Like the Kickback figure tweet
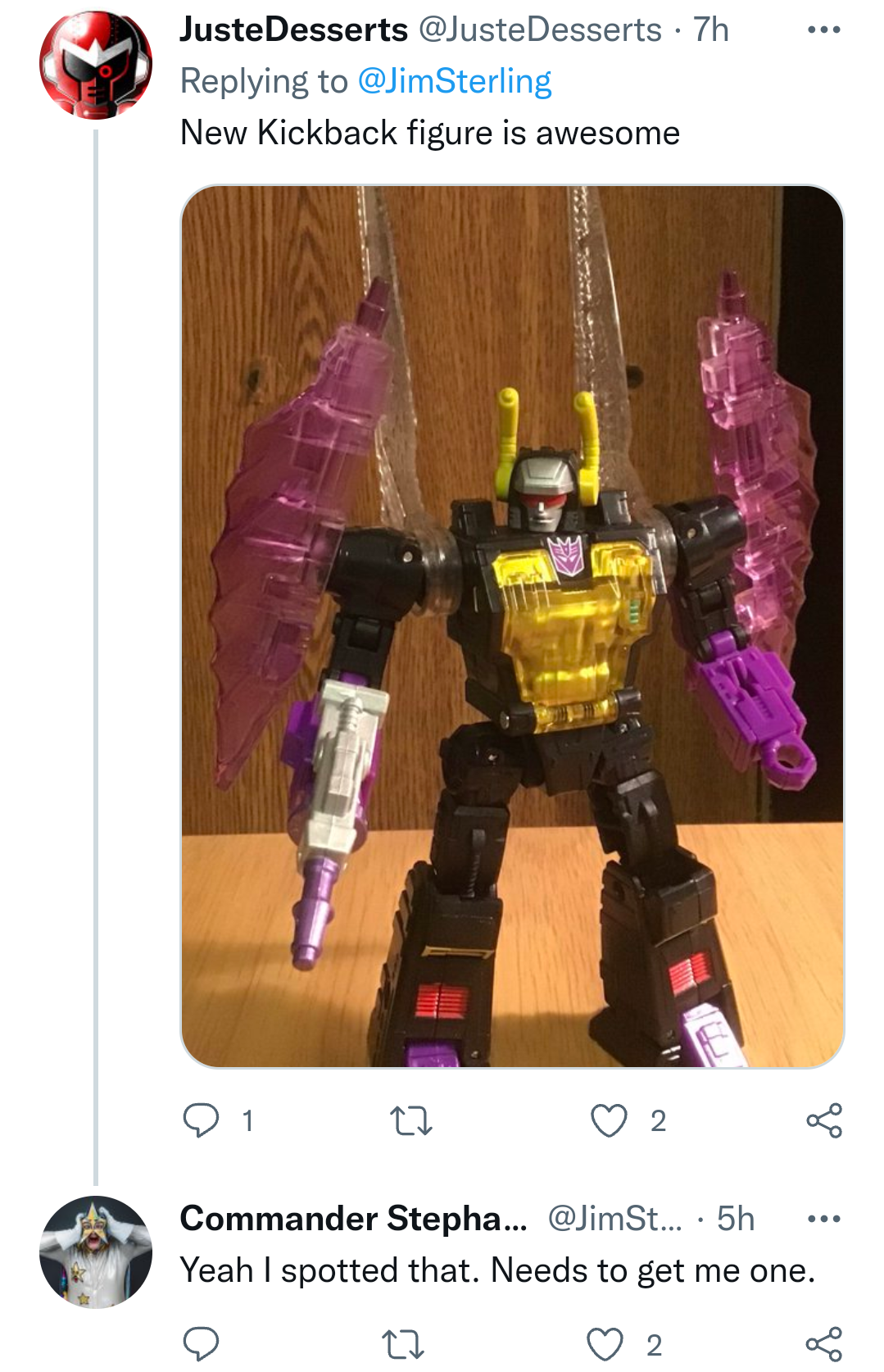 point(609,1120)
